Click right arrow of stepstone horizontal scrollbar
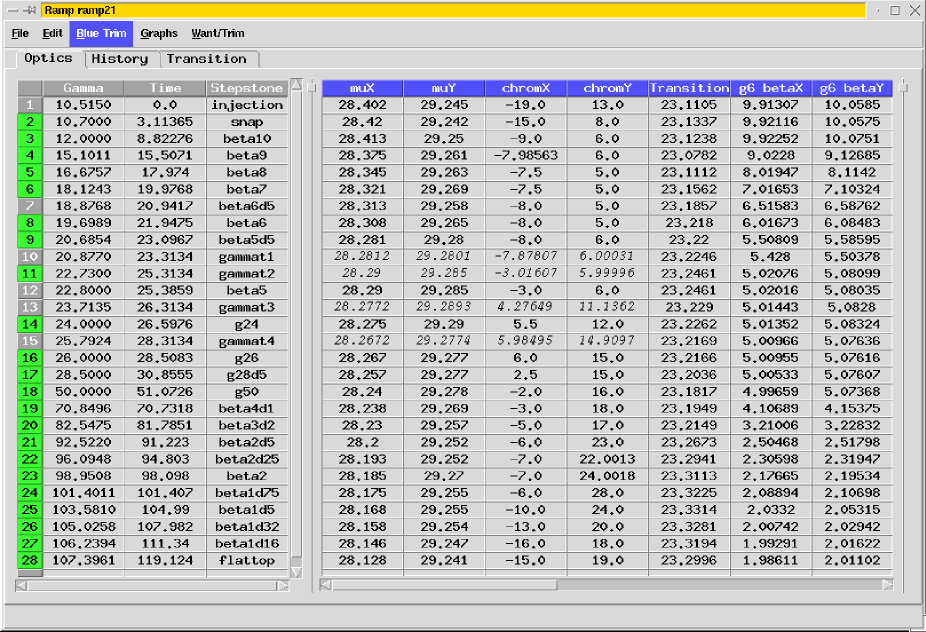The height and width of the screenshot is (632, 926). click(x=283, y=585)
